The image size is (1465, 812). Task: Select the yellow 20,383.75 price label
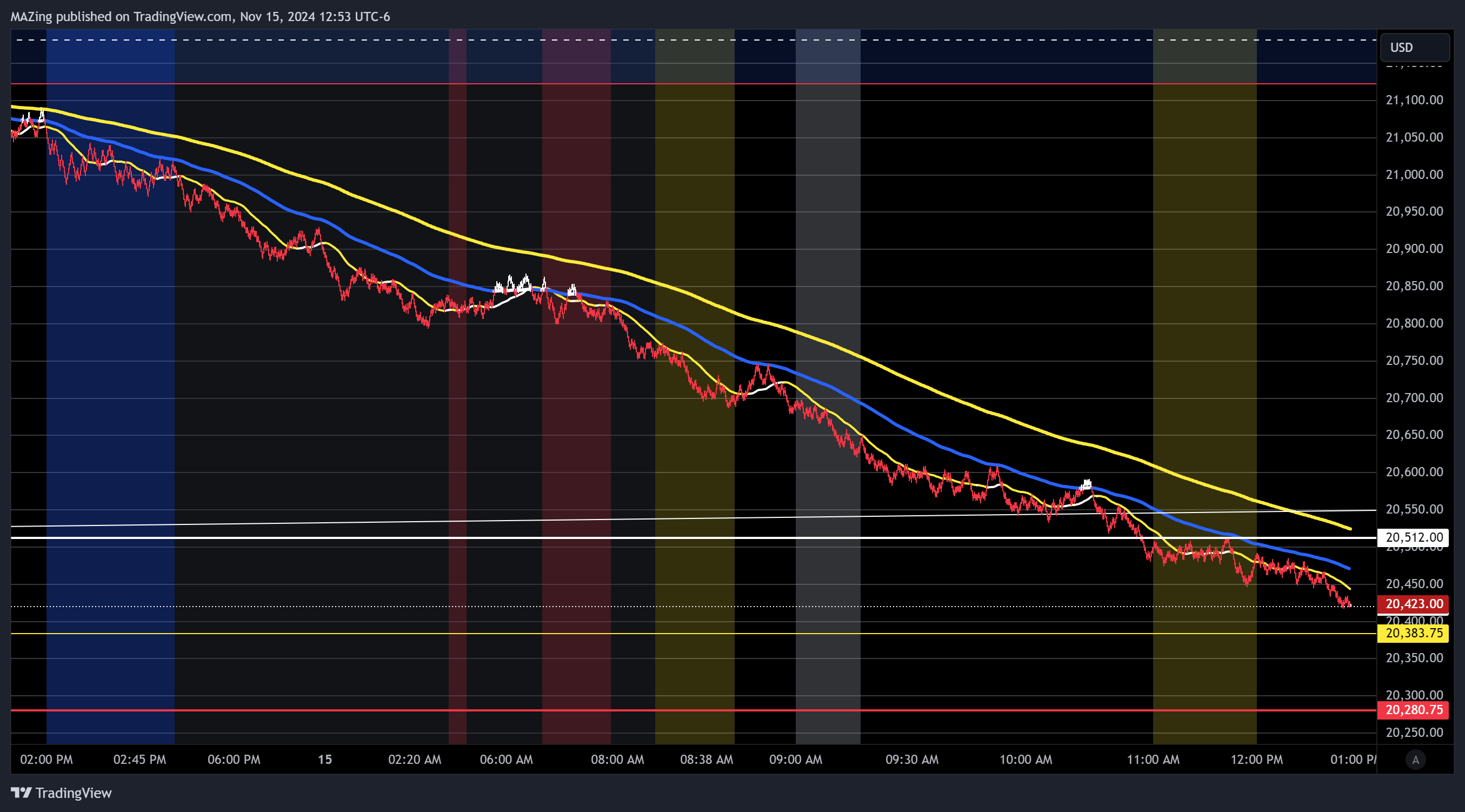1413,634
